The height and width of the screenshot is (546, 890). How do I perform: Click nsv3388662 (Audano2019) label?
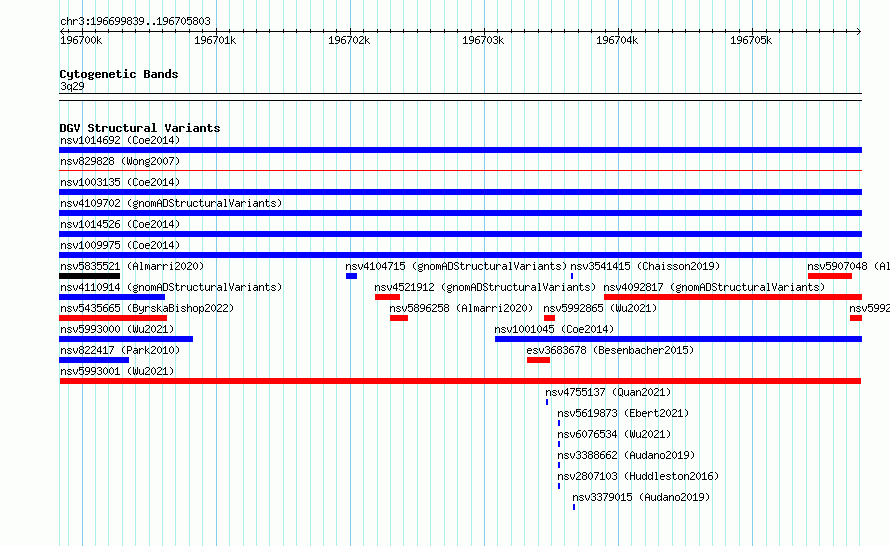click(x=626, y=455)
